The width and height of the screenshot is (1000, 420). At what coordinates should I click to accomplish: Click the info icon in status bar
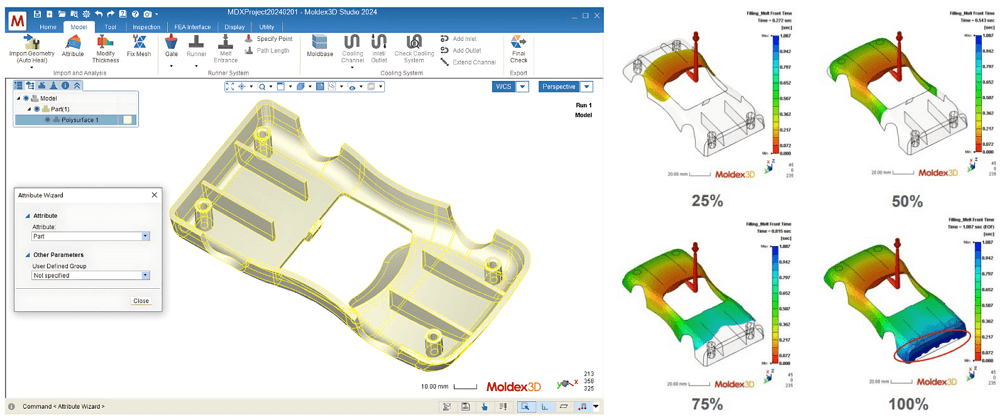coord(11,406)
